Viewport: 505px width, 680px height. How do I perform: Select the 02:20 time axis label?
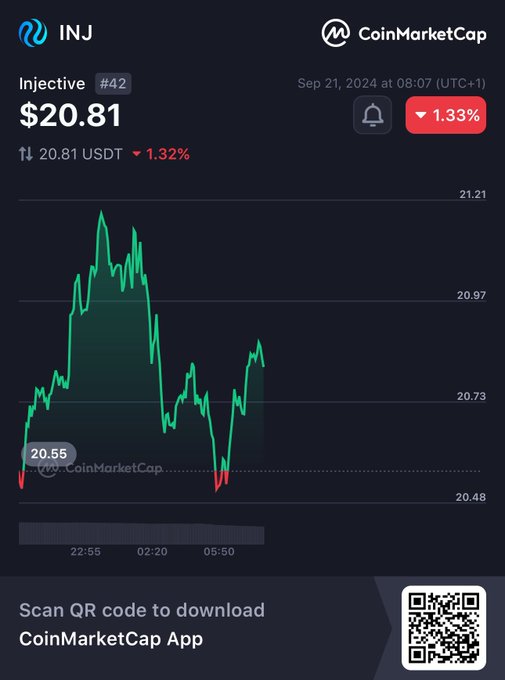coord(152,552)
